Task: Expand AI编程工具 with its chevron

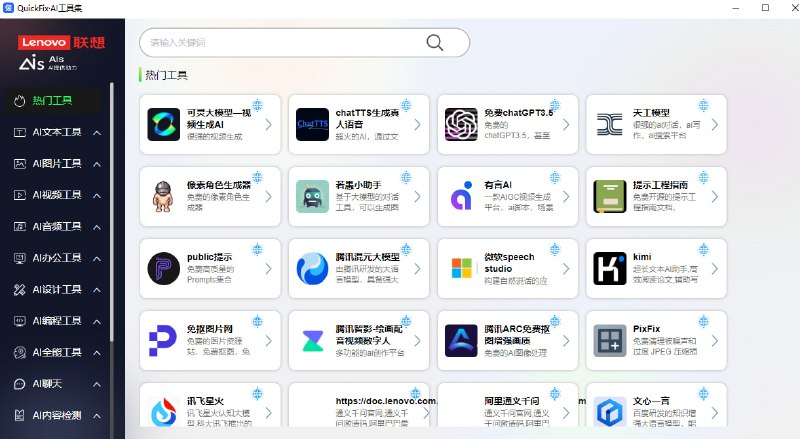Action: (x=97, y=322)
